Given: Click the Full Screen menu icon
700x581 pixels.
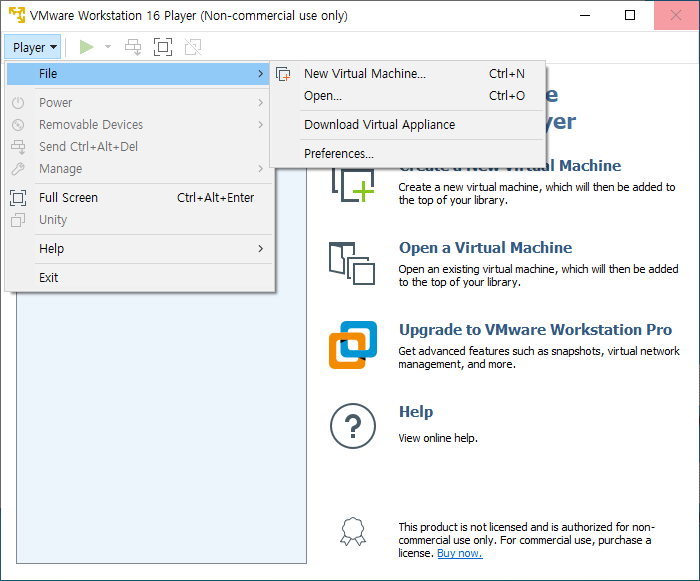Looking at the screenshot, I should (18, 198).
